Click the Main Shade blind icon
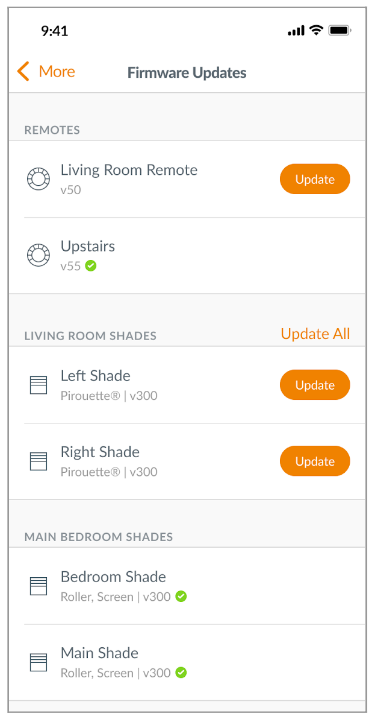 (38, 662)
